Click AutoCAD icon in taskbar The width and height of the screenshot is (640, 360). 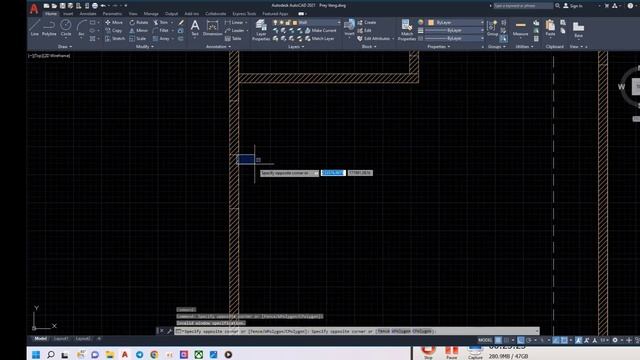[x=125, y=355]
